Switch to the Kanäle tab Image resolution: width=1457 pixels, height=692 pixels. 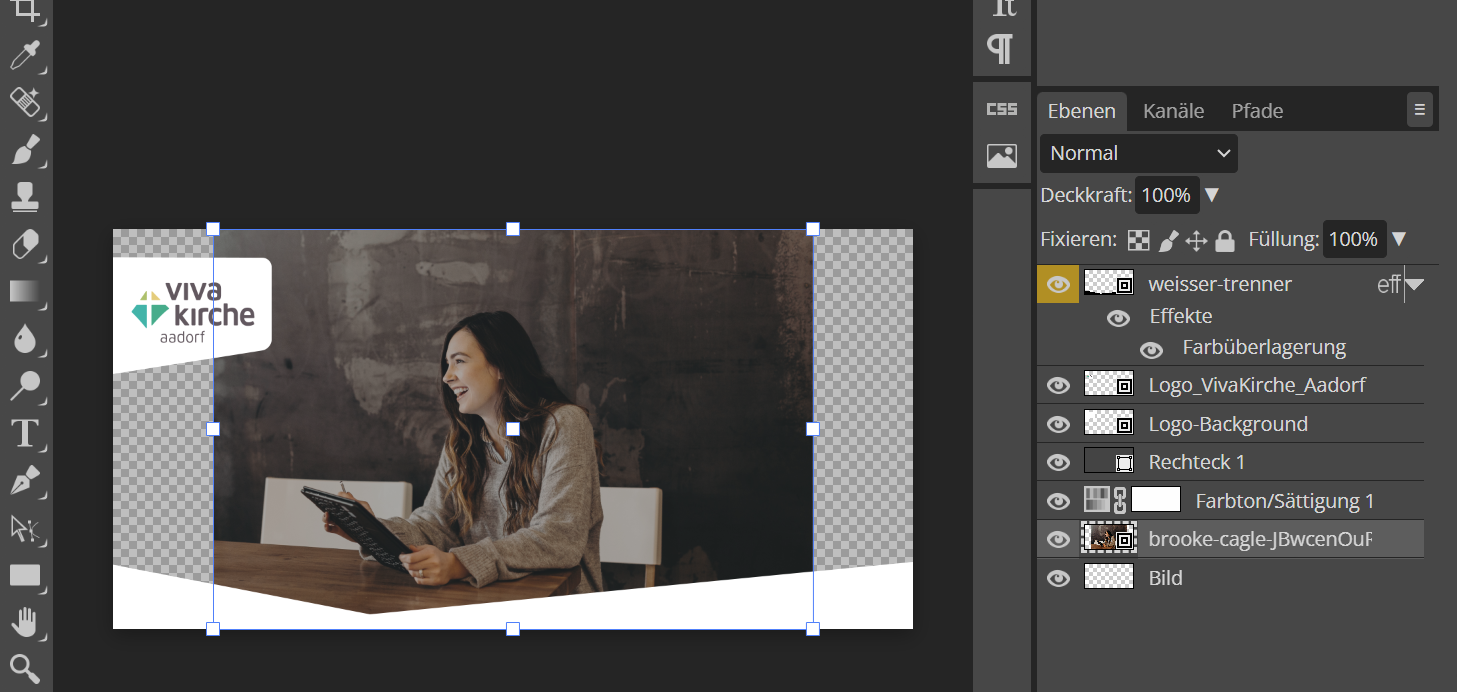tap(1173, 111)
